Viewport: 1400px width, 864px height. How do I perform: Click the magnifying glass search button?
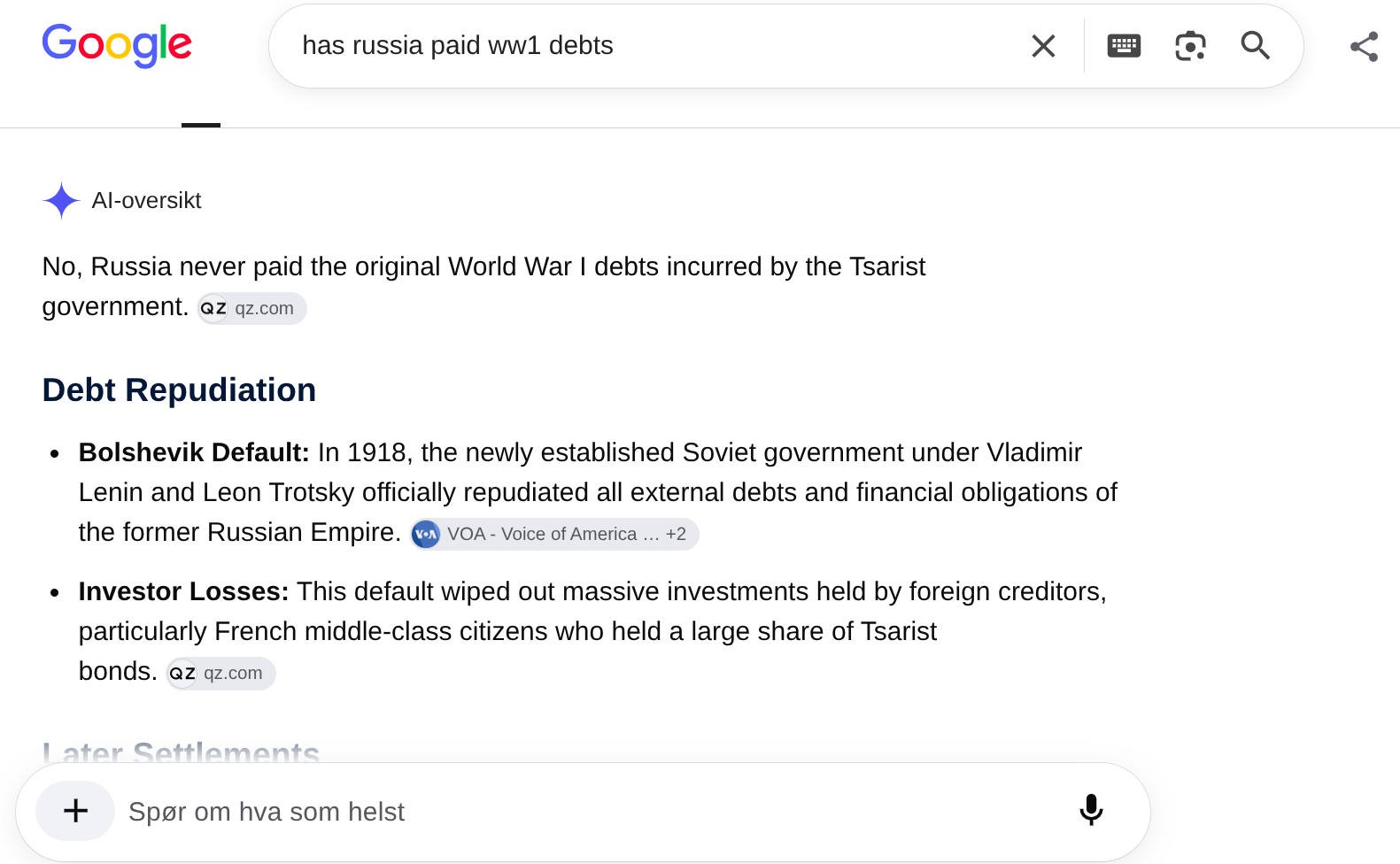click(x=1256, y=45)
